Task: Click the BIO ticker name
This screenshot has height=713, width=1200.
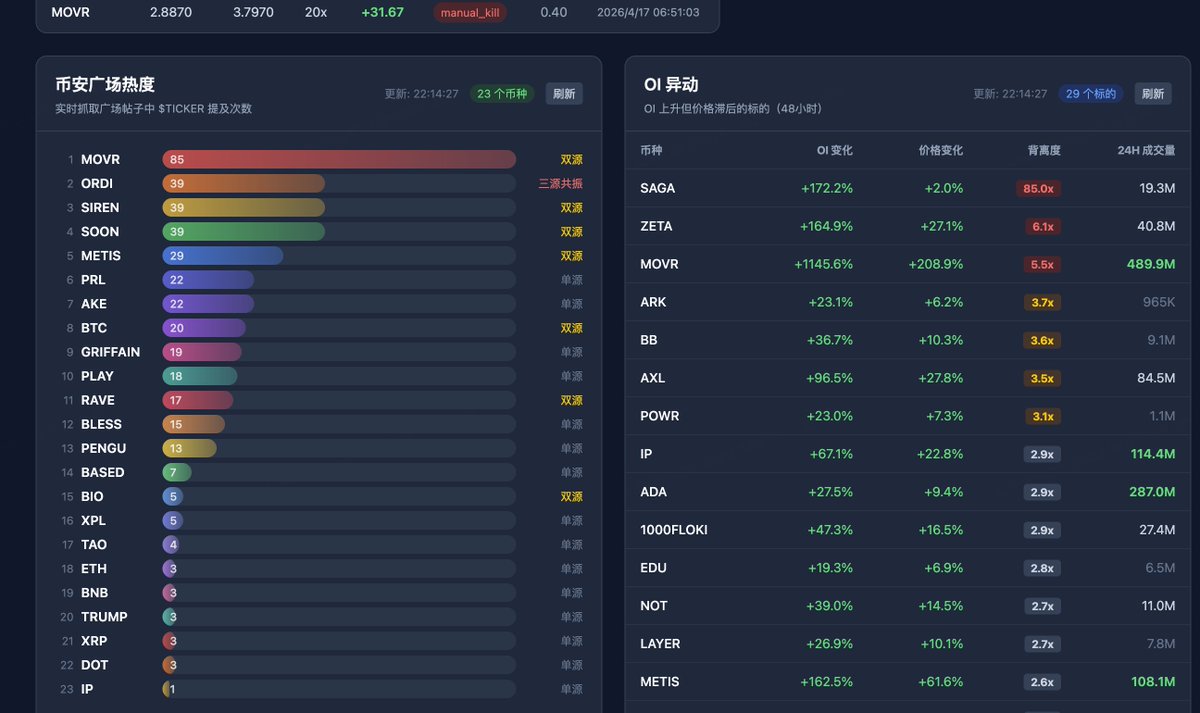Action: tap(92, 497)
